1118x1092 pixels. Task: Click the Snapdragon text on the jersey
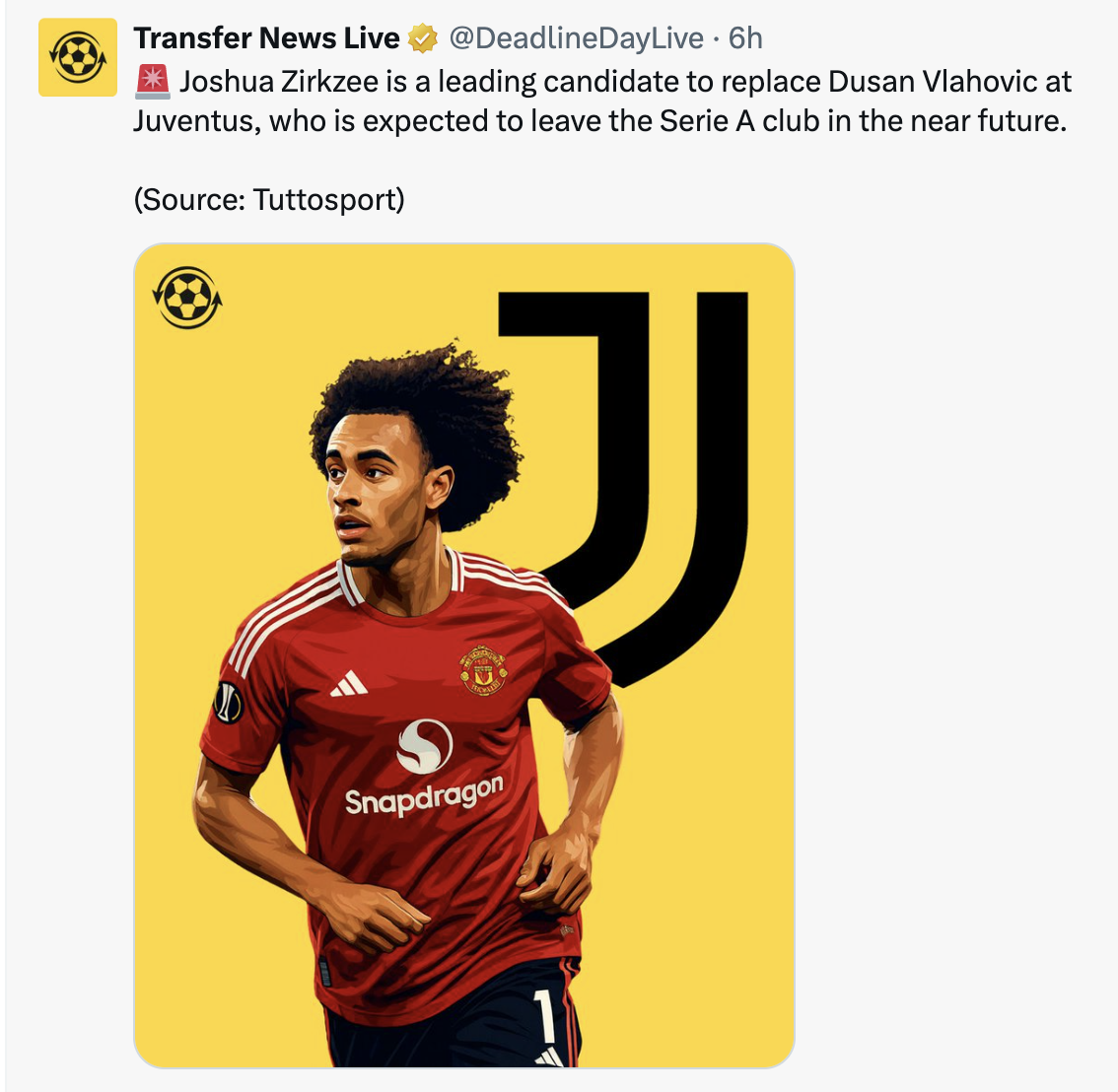coord(424,795)
